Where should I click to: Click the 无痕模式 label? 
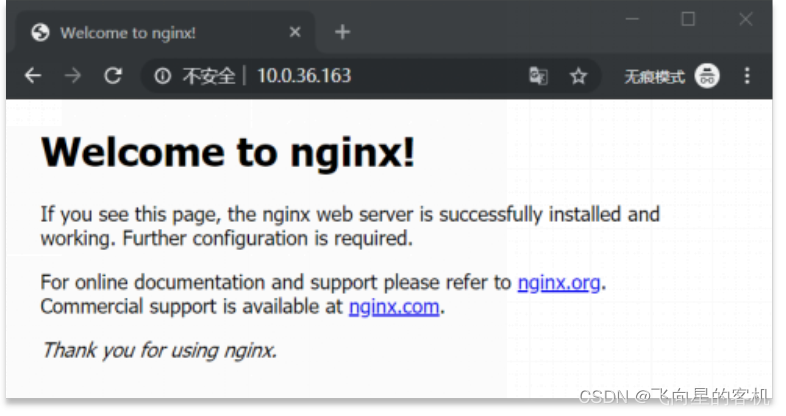pos(654,77)
